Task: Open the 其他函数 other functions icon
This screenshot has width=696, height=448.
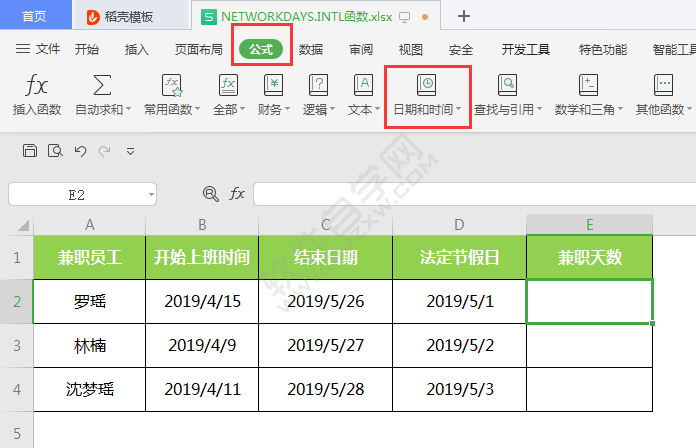Action: 664,85
